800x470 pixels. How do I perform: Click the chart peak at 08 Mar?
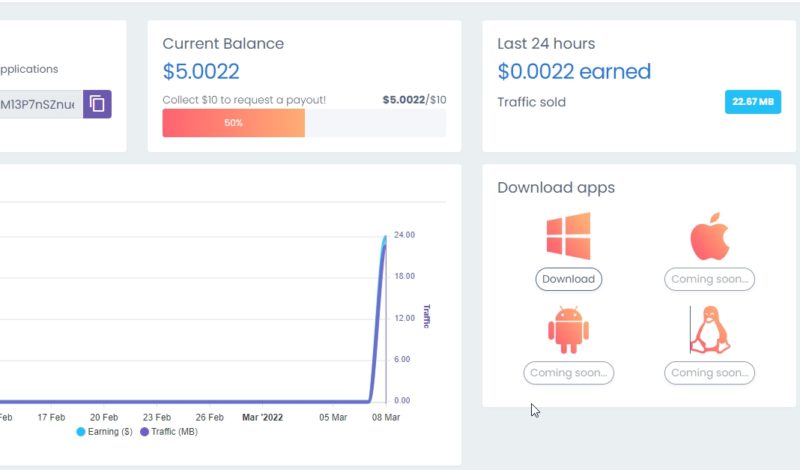pyautogui.click(x=385, y=239)
